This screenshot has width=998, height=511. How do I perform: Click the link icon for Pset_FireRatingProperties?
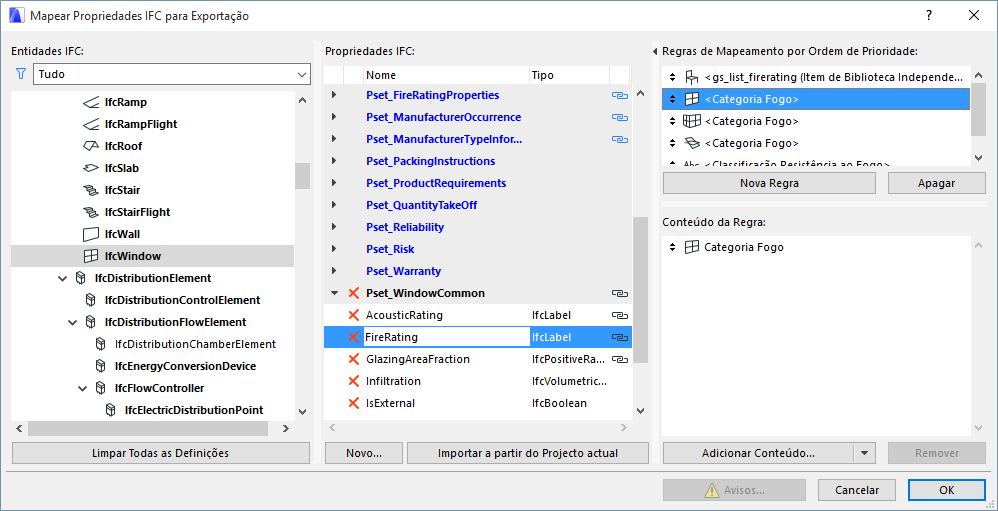[x=620, y=95]
